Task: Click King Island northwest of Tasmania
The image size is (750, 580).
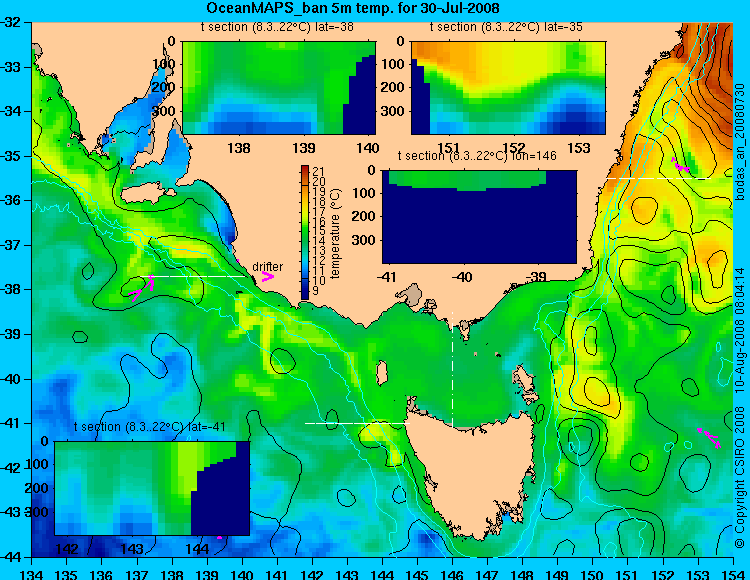Action: tap(382, 373)
